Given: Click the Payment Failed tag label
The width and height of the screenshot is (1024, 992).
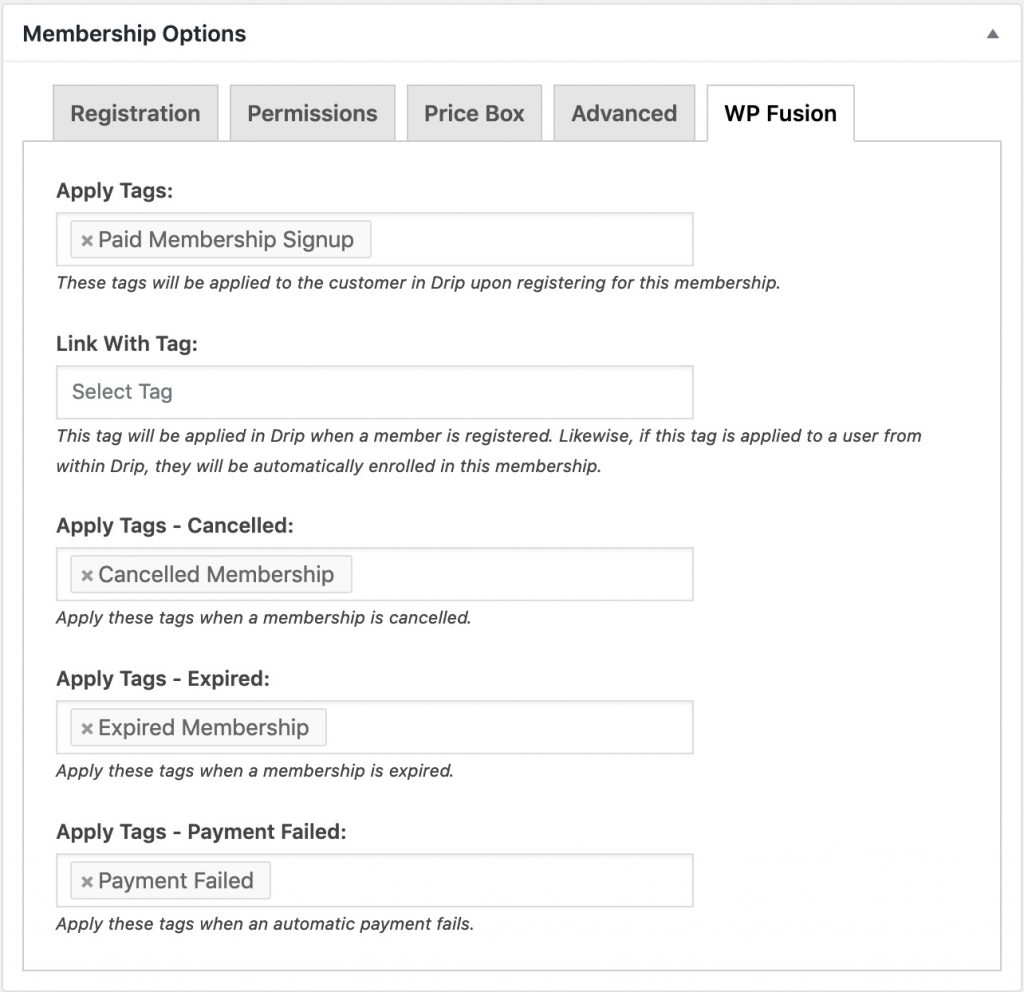Looking at the screenshot, I should point(176,881).
